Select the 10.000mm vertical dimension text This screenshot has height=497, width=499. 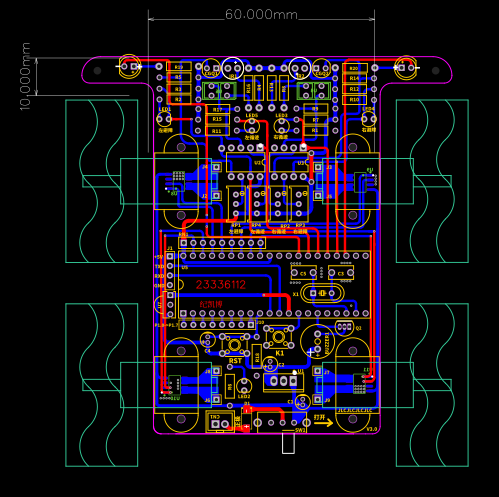click(x=25, y=76)
